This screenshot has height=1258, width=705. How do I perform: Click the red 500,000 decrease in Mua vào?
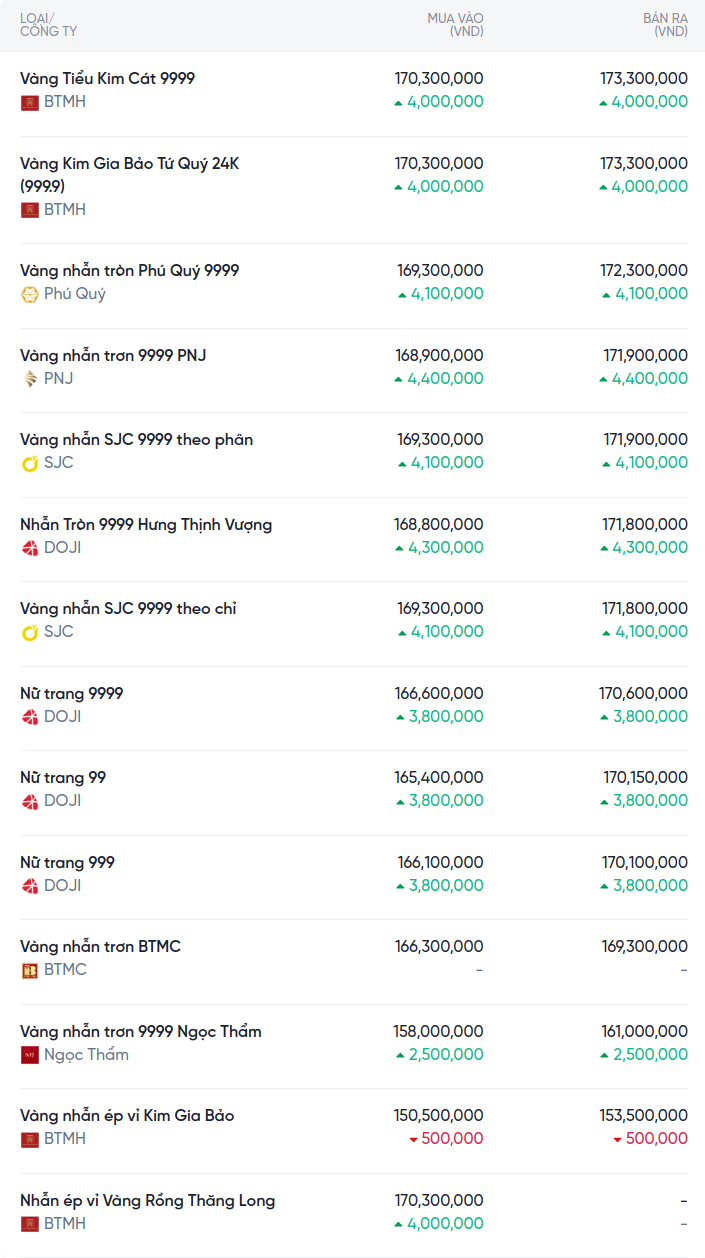pyautogui.click(x=446, y=1139)
